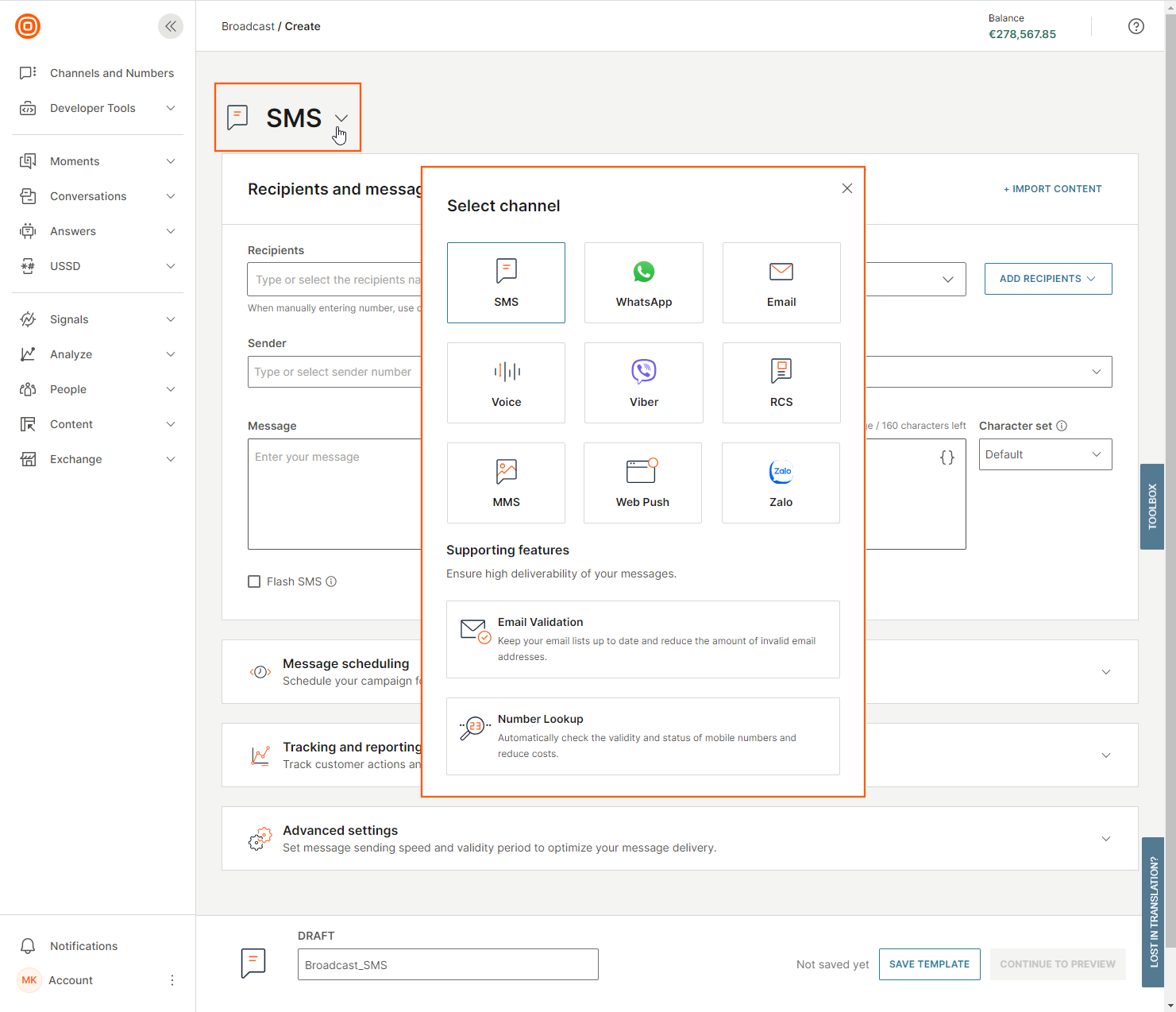Image resolution: width=1176 pixels, height=1012 pixels.
Task: Open the help question mark icon
Action: (x=1136, y=26)
